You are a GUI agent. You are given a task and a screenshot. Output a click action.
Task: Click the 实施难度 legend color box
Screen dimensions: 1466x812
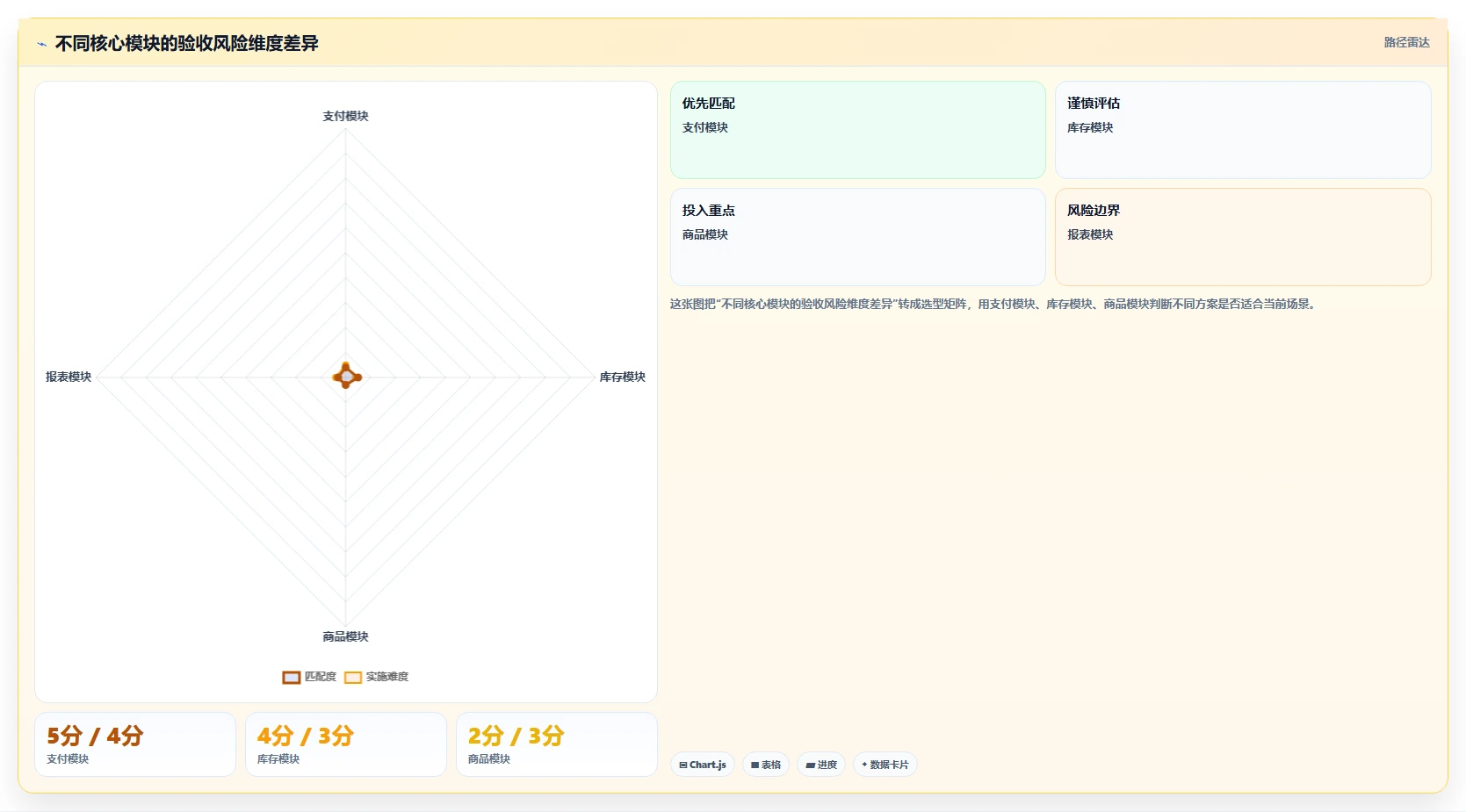click(353, 677)
